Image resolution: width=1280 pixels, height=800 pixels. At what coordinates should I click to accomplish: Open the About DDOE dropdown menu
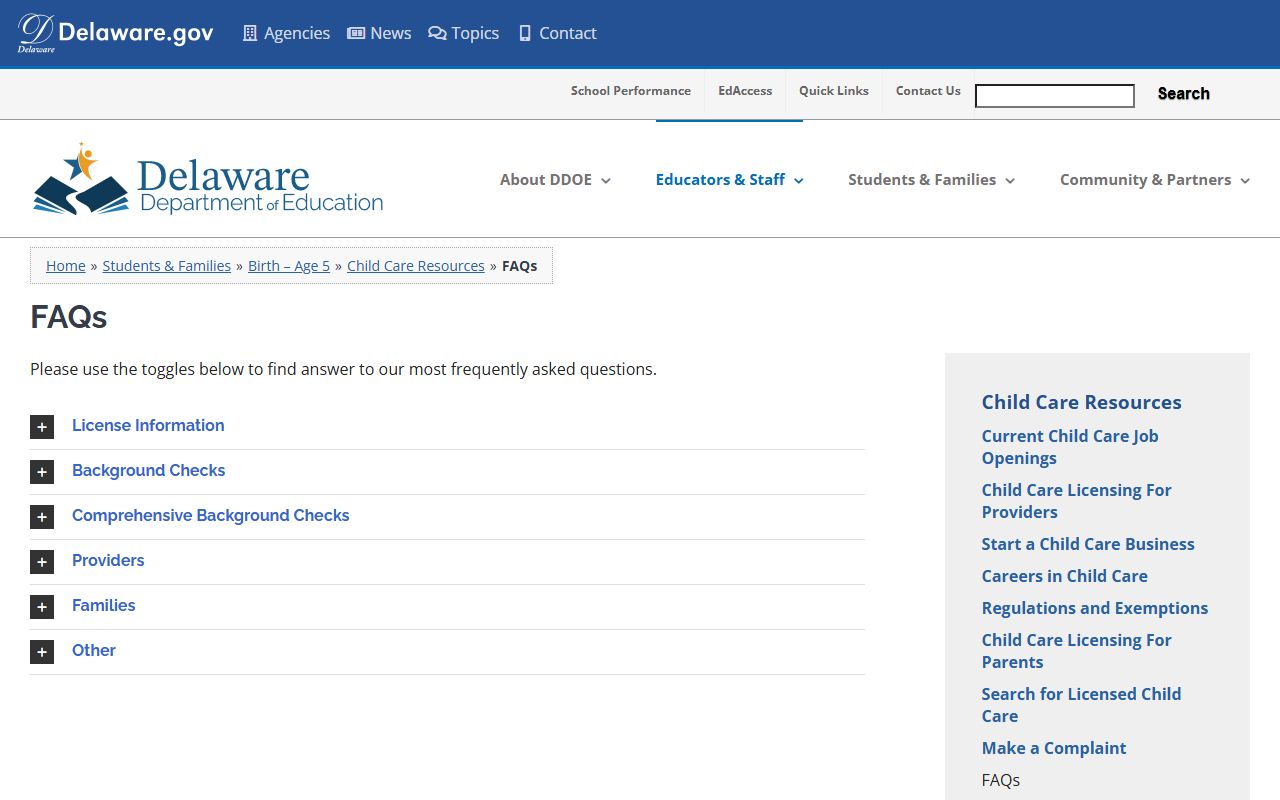click(555, 180)
